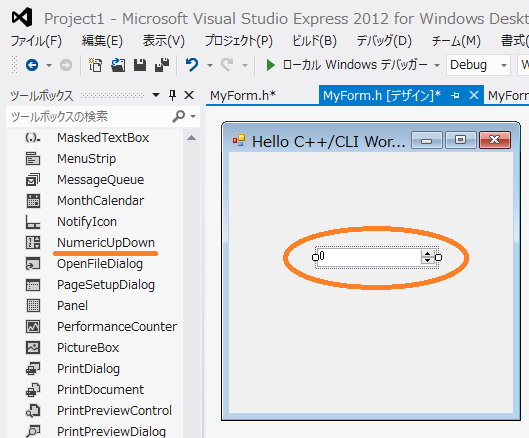
Task: Select PrintPreviewDialog in the toolbox
Action: click(111, 432)
